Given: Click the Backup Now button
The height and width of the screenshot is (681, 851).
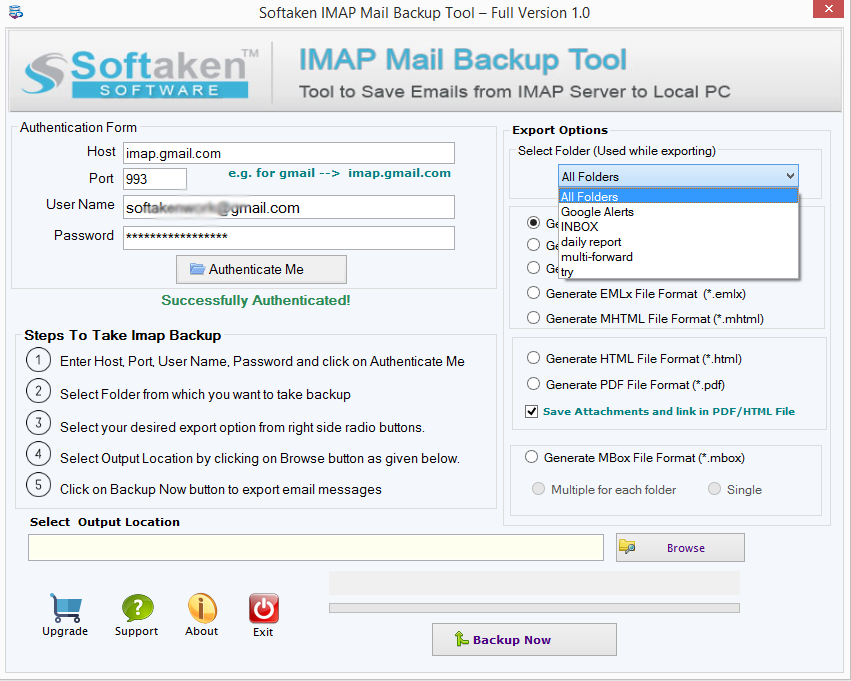Looking at the screenshot, I should click(524, 639).
